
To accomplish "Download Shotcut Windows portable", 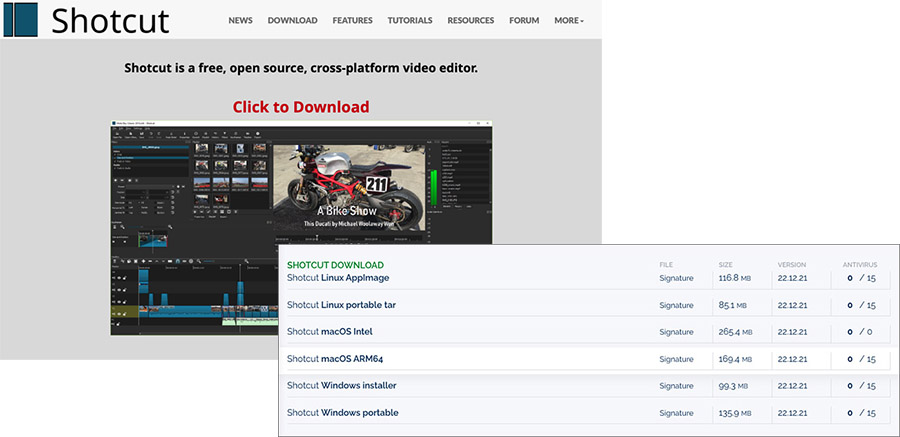I will (343, 412).
